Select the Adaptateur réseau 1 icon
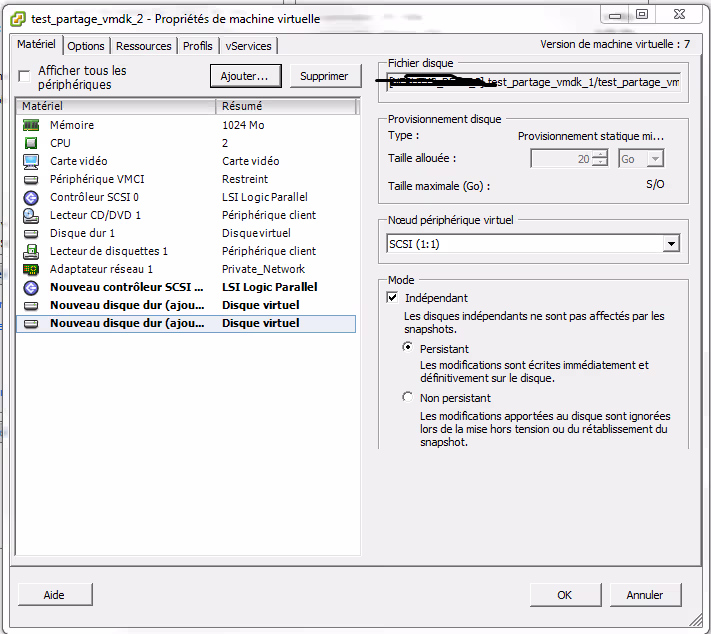Image resolution: width=711 pixels, height=634 pixels. click(x=31, y=269)
